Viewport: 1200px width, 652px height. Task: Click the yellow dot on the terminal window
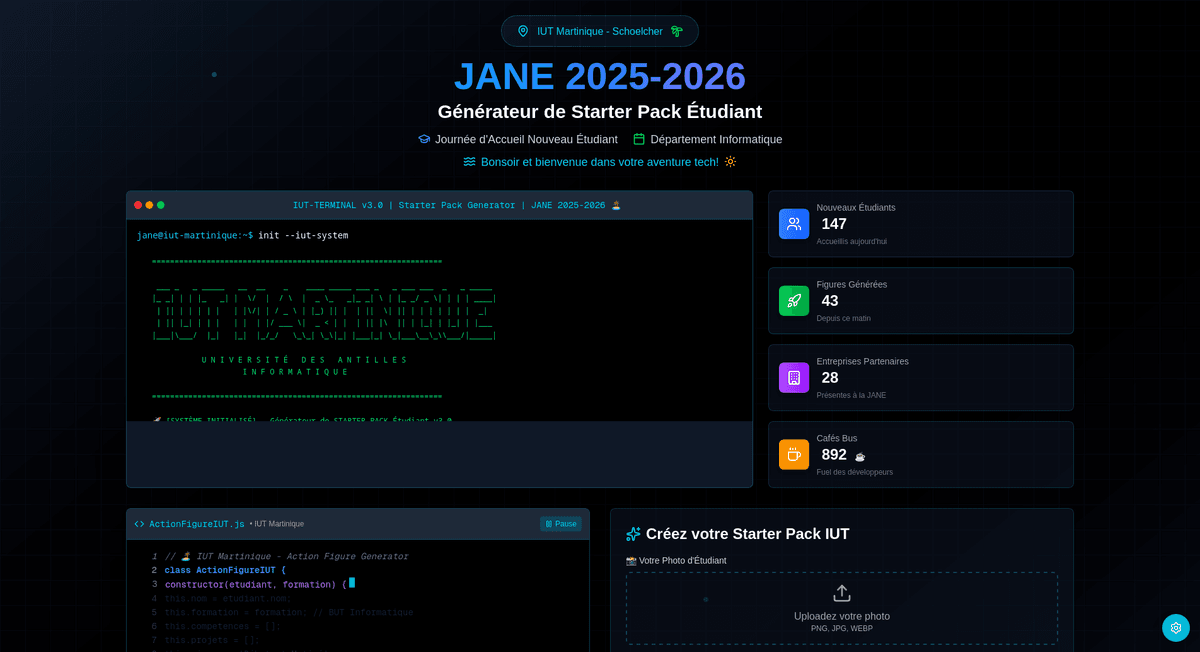pos(149,205)
